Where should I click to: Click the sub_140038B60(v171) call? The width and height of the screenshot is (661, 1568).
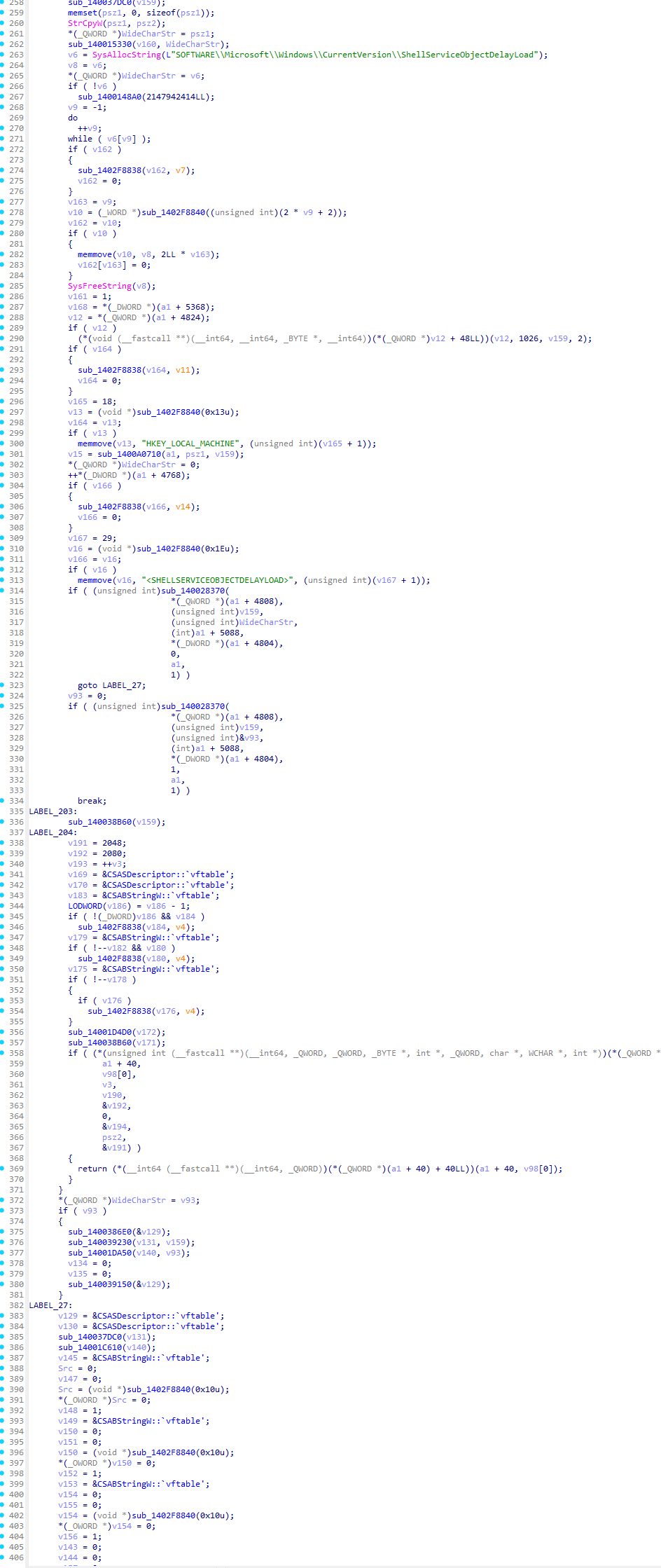(116, 1043)
